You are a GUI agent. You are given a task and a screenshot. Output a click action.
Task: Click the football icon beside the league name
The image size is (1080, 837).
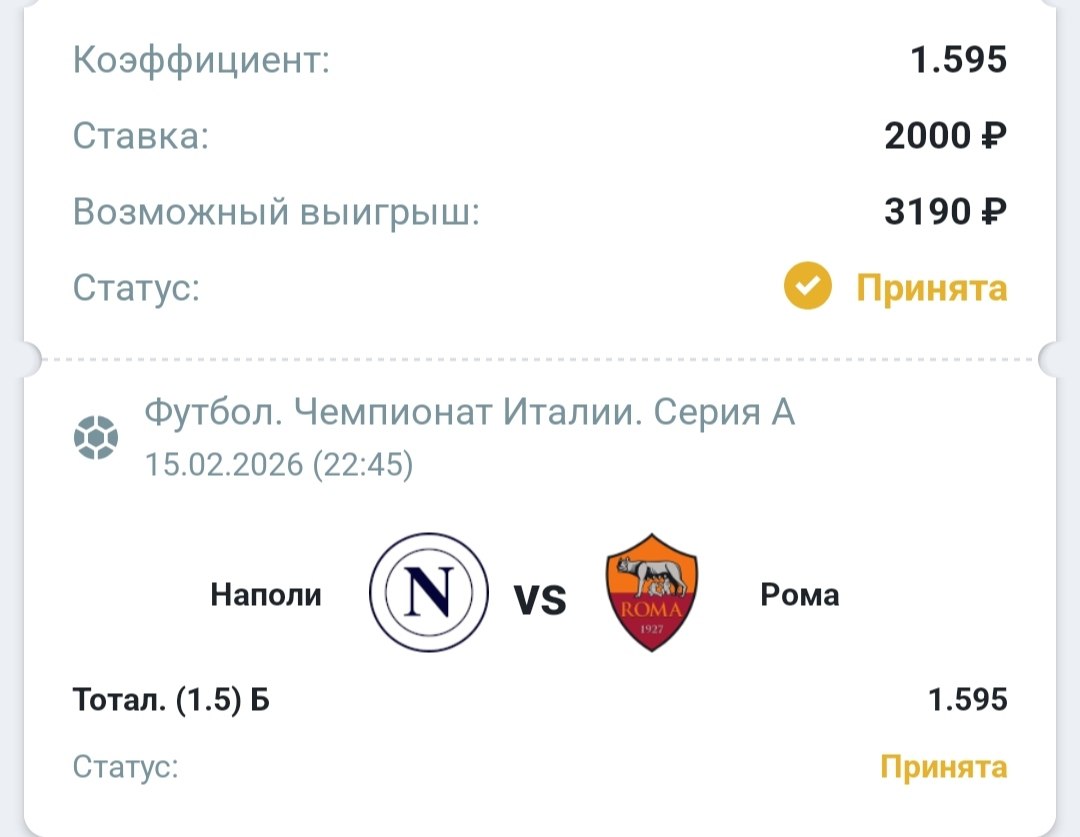pos(96,437)
